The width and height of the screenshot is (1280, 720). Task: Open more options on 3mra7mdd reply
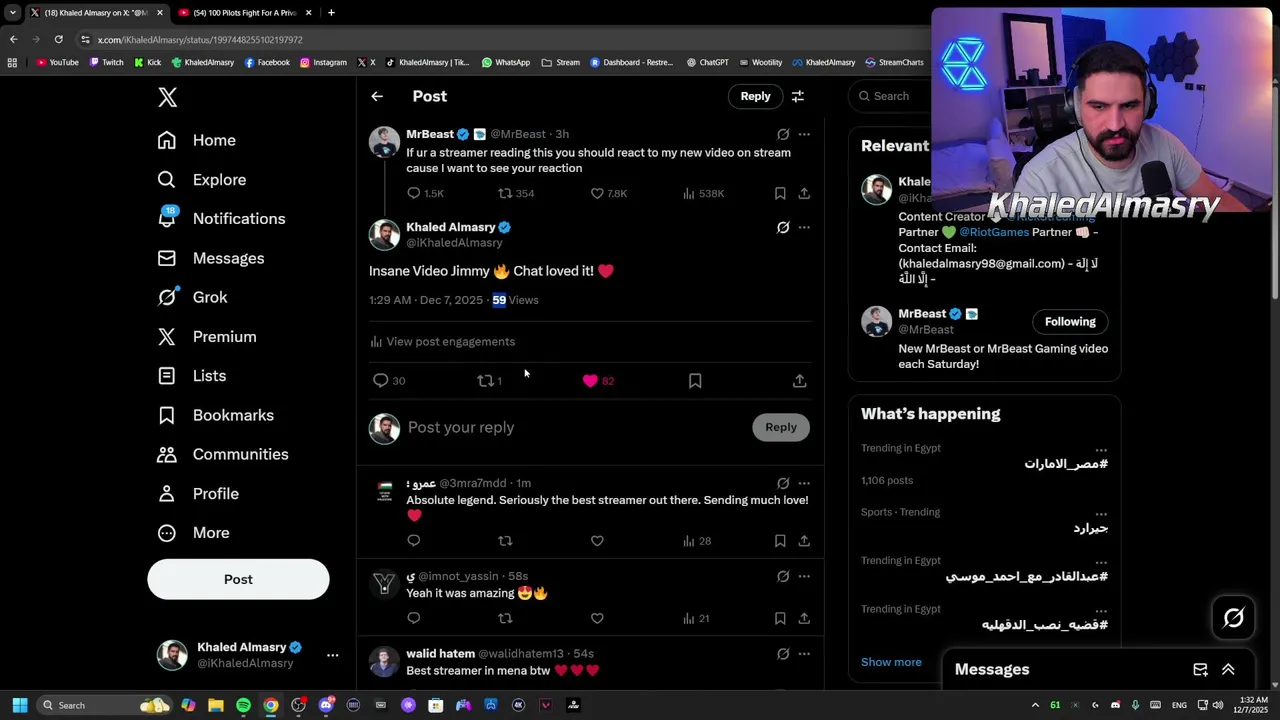(x=804, y=483)
